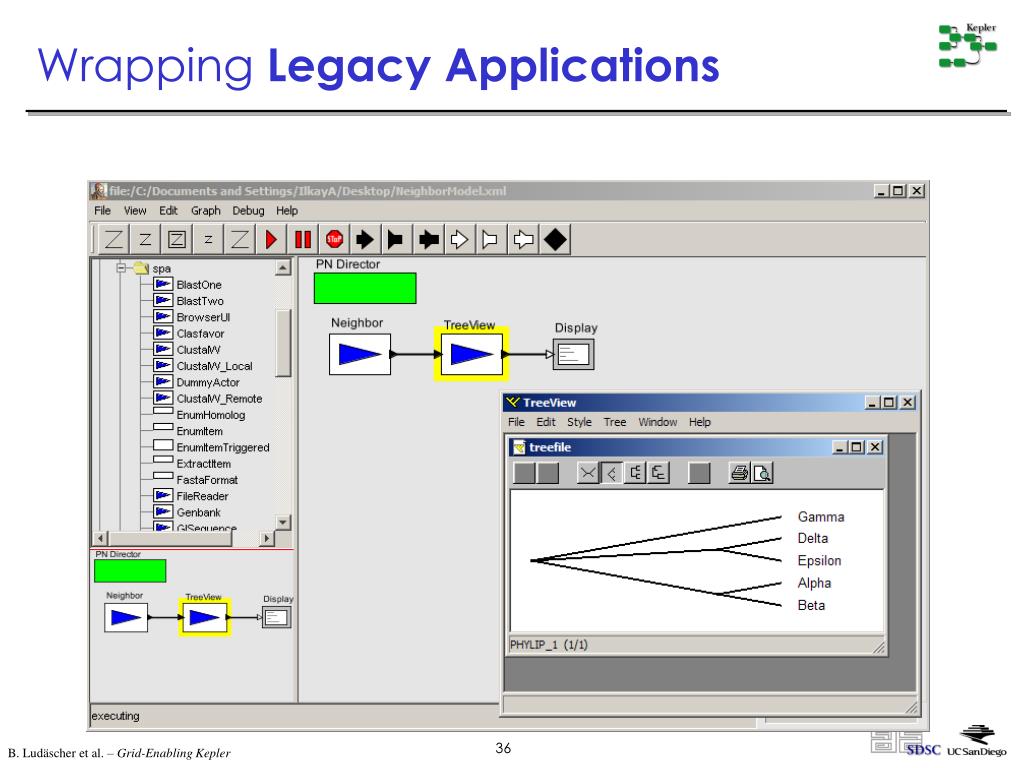Select the FastaFormat entry
The height and width of the screenshot is (768, 1024).
point(196,480)
